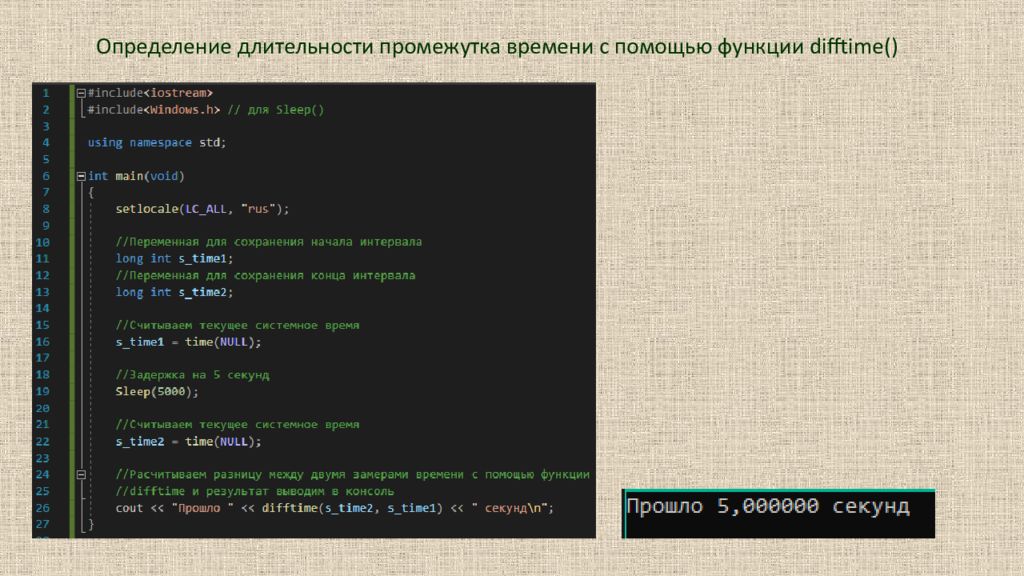Screen dimensions: 1024x576
Task: Place cursor on 'using namespace std;' line
Action: coord(156,142)
